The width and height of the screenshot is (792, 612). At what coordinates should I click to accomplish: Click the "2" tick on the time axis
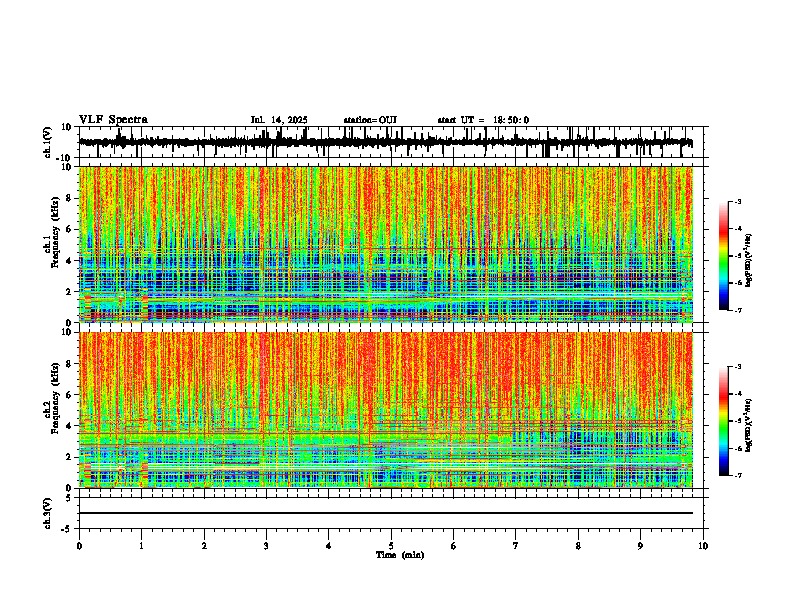coord(204,546)
